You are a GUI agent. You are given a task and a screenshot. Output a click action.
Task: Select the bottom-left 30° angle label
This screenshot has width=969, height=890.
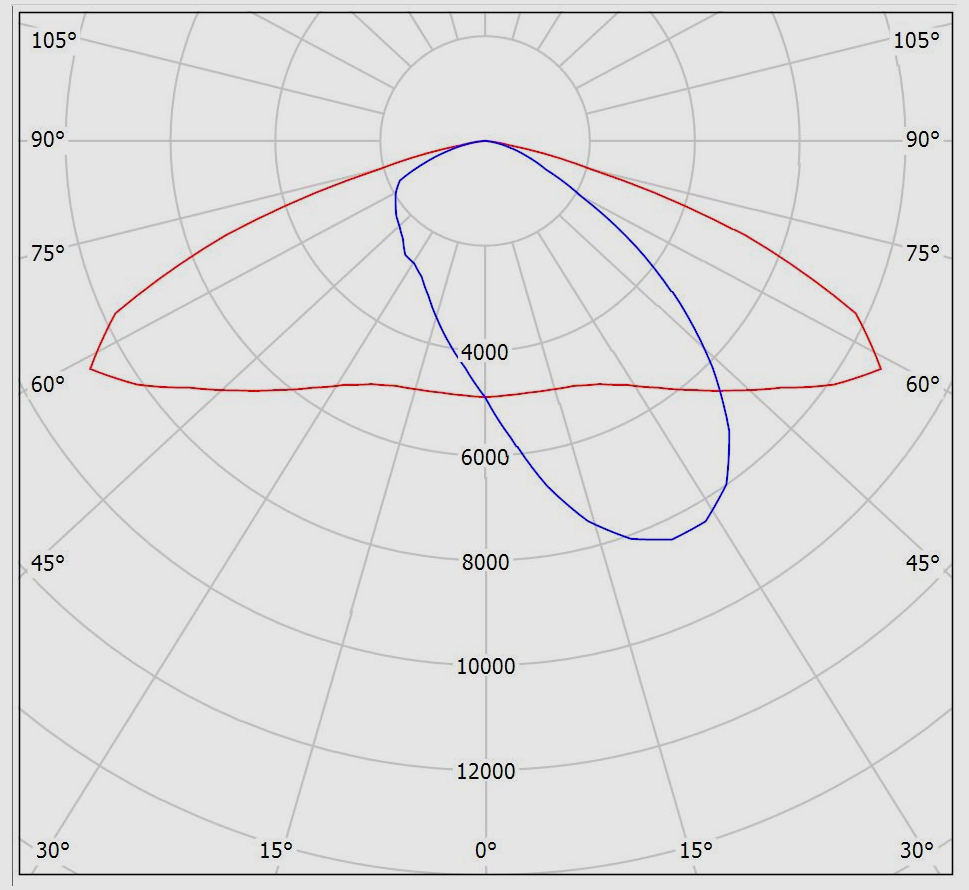tap(53, 850)
